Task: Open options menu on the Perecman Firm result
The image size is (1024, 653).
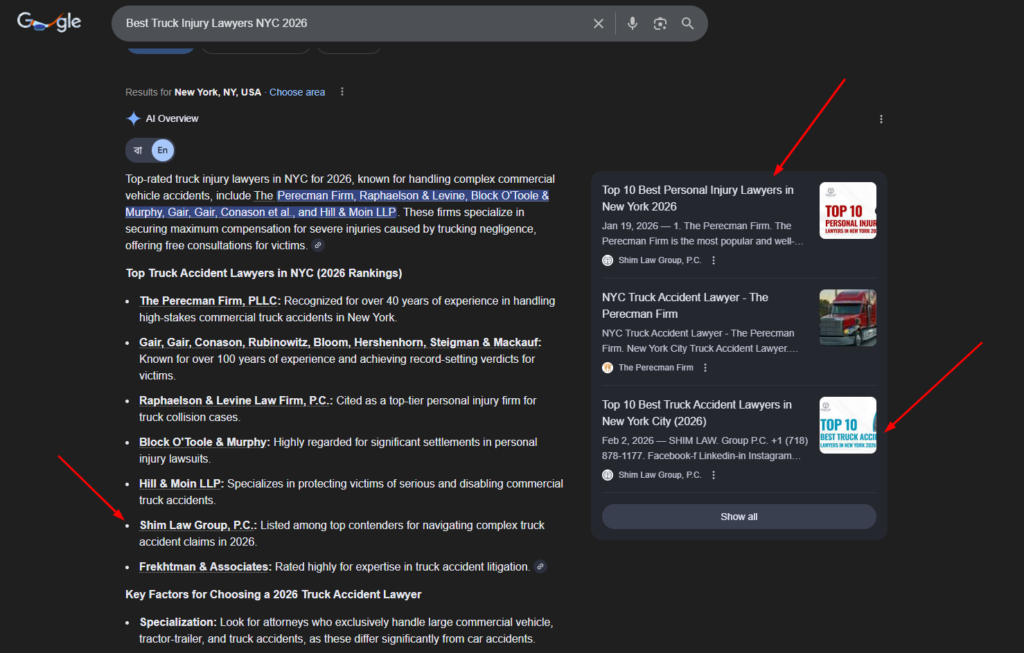Action: click(x=705, y=367)
